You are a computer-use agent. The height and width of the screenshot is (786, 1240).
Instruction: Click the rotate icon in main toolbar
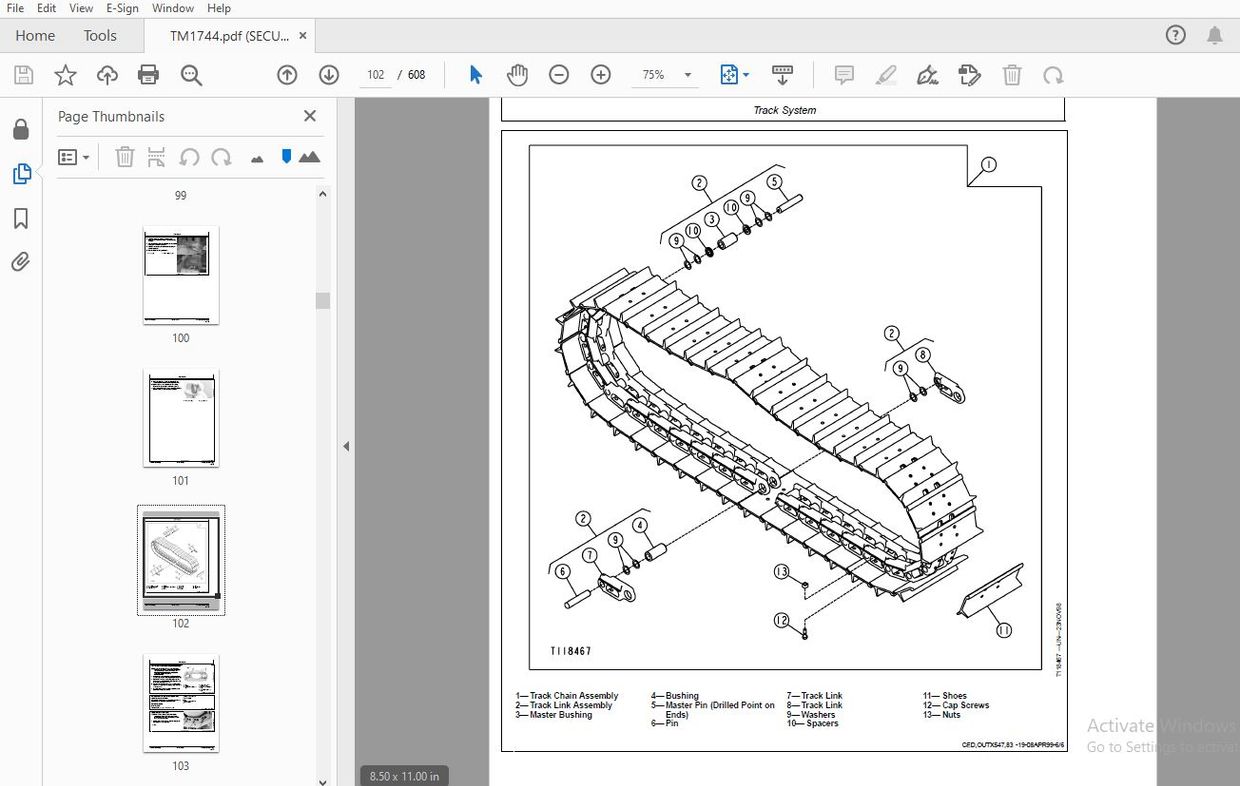point(1053,75)
